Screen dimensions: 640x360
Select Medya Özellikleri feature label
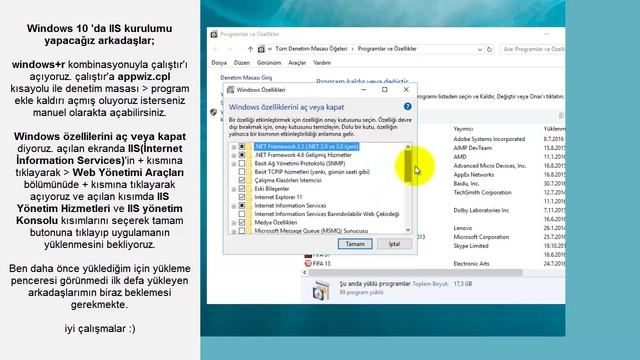pos(276,222)
